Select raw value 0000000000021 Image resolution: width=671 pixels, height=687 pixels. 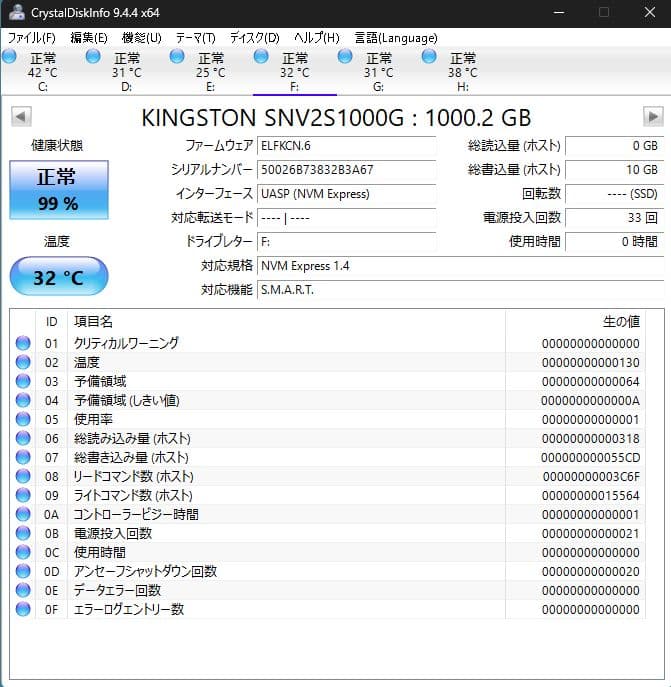pos(590,534)
